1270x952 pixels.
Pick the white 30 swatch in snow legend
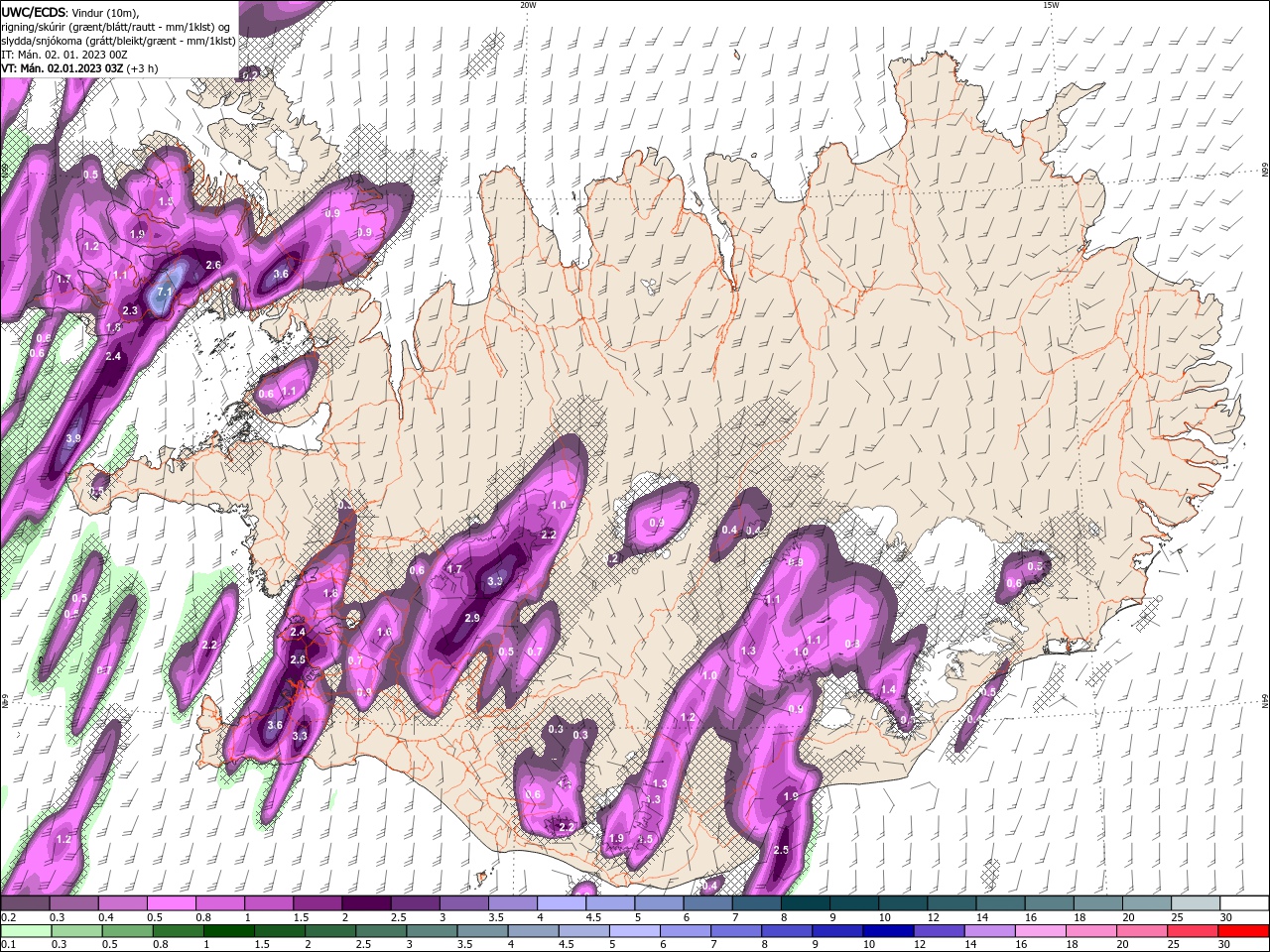pos(1245,903)
